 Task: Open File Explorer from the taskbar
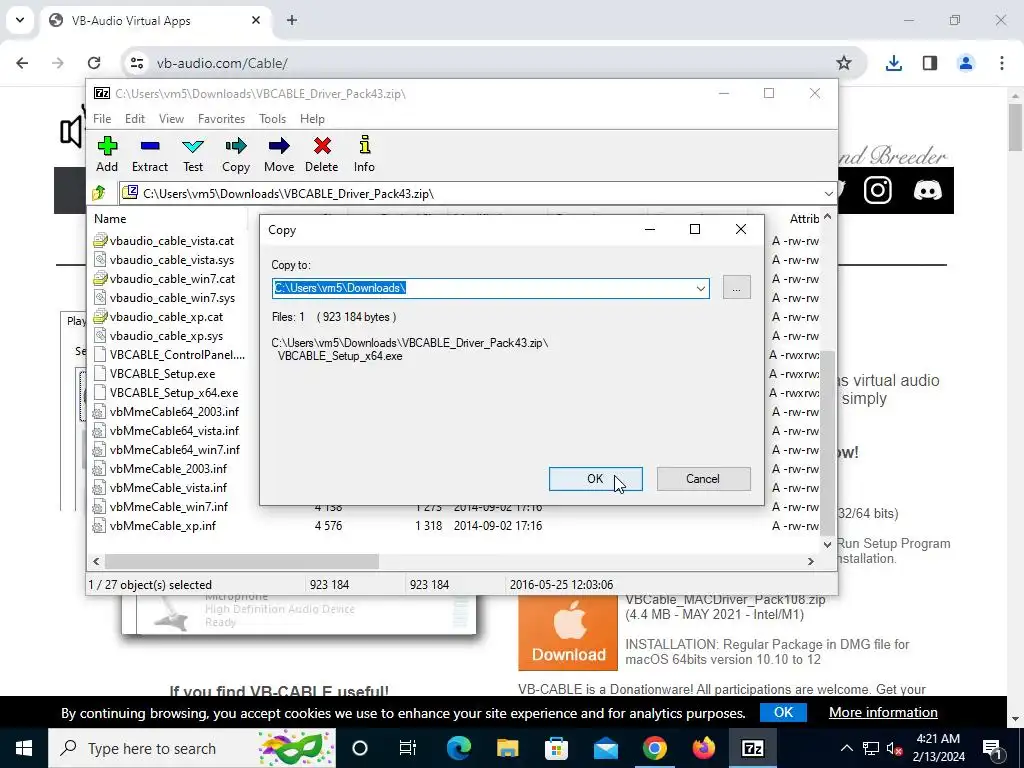click(x=507, y=748)
